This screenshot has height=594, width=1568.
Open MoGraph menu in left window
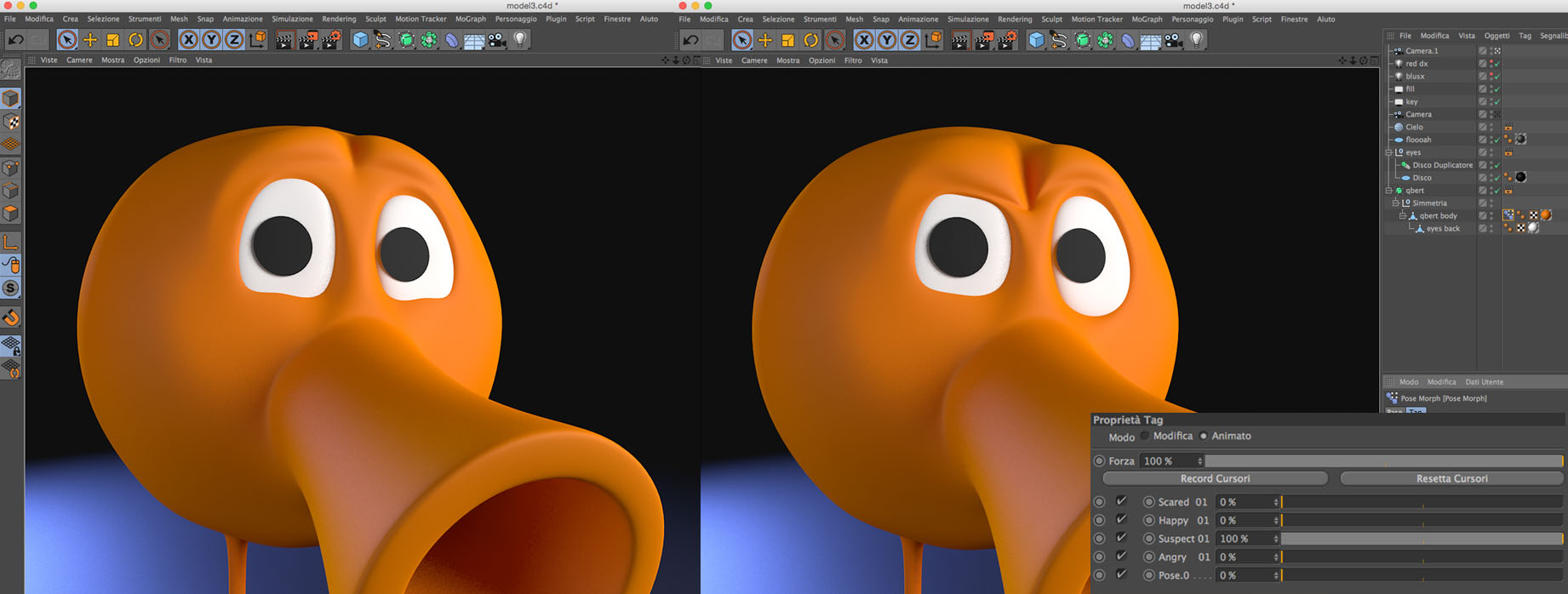(x=470, y=19)
